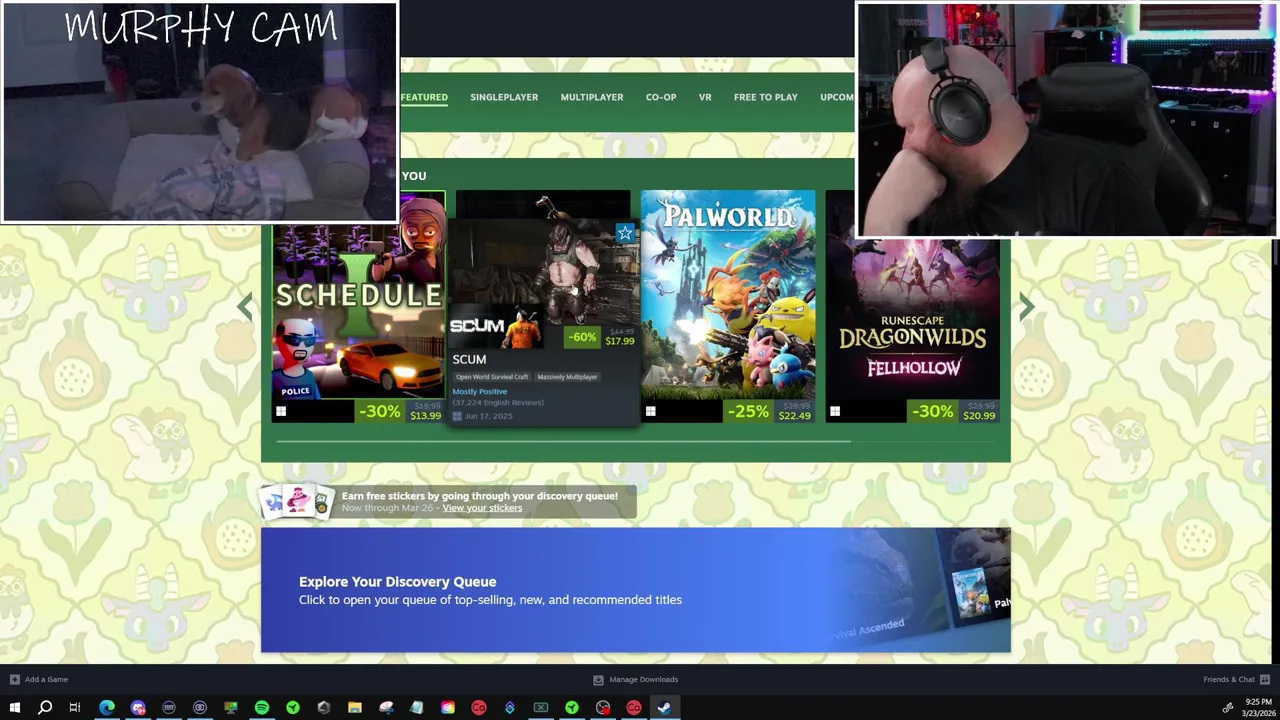The image size is (1280, 720).
Task: Open Task View on taskbar
Action: [x=75, y=708]
